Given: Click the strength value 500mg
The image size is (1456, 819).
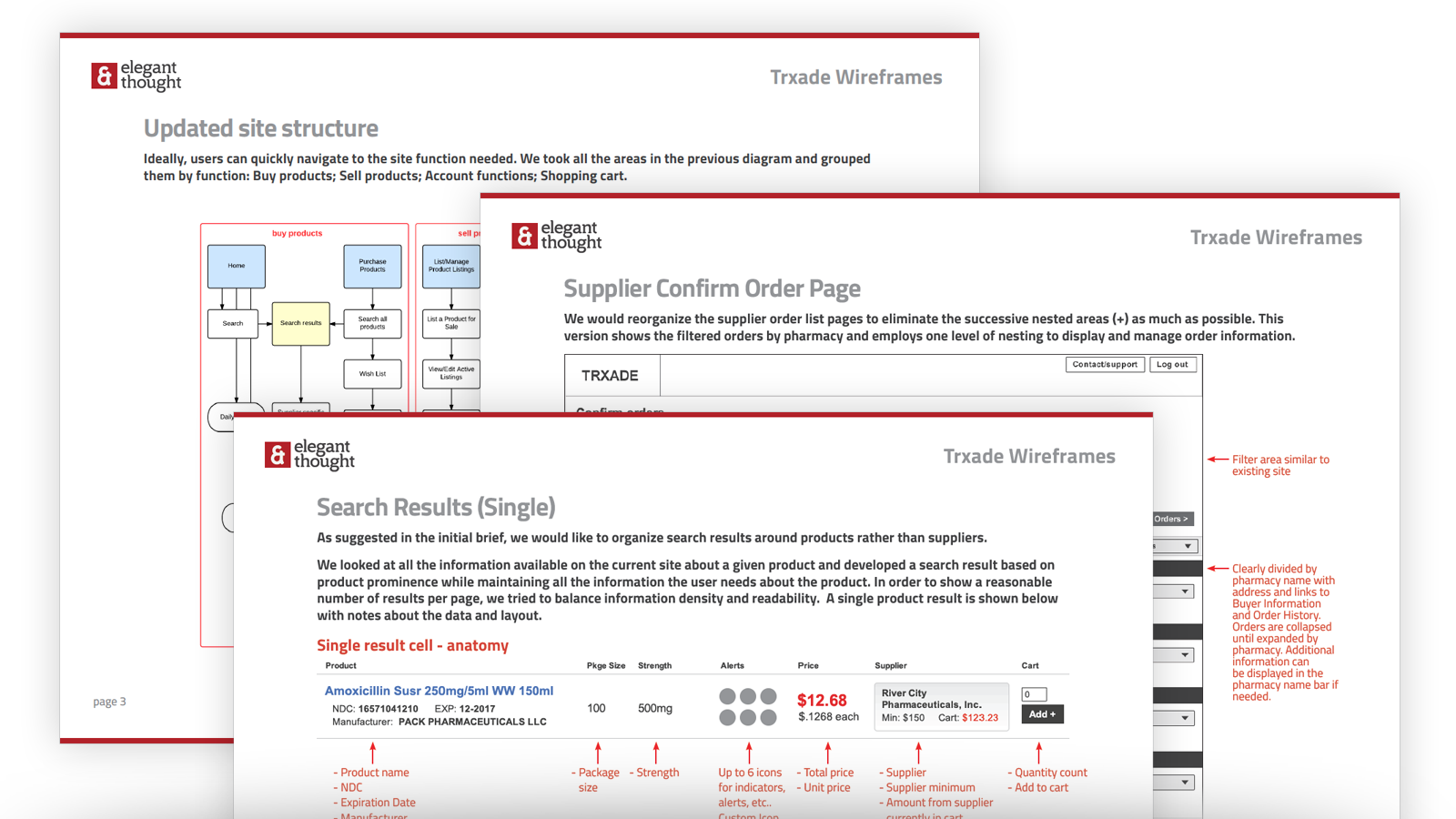Looking at the screenshot, I should 655,708.
